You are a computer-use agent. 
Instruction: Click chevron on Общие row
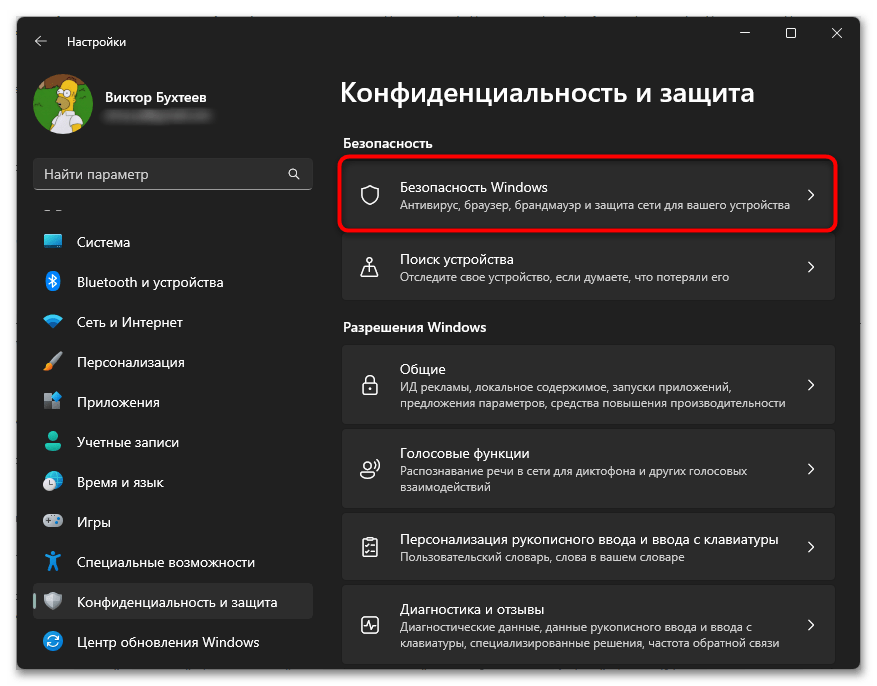coord(811,385)
